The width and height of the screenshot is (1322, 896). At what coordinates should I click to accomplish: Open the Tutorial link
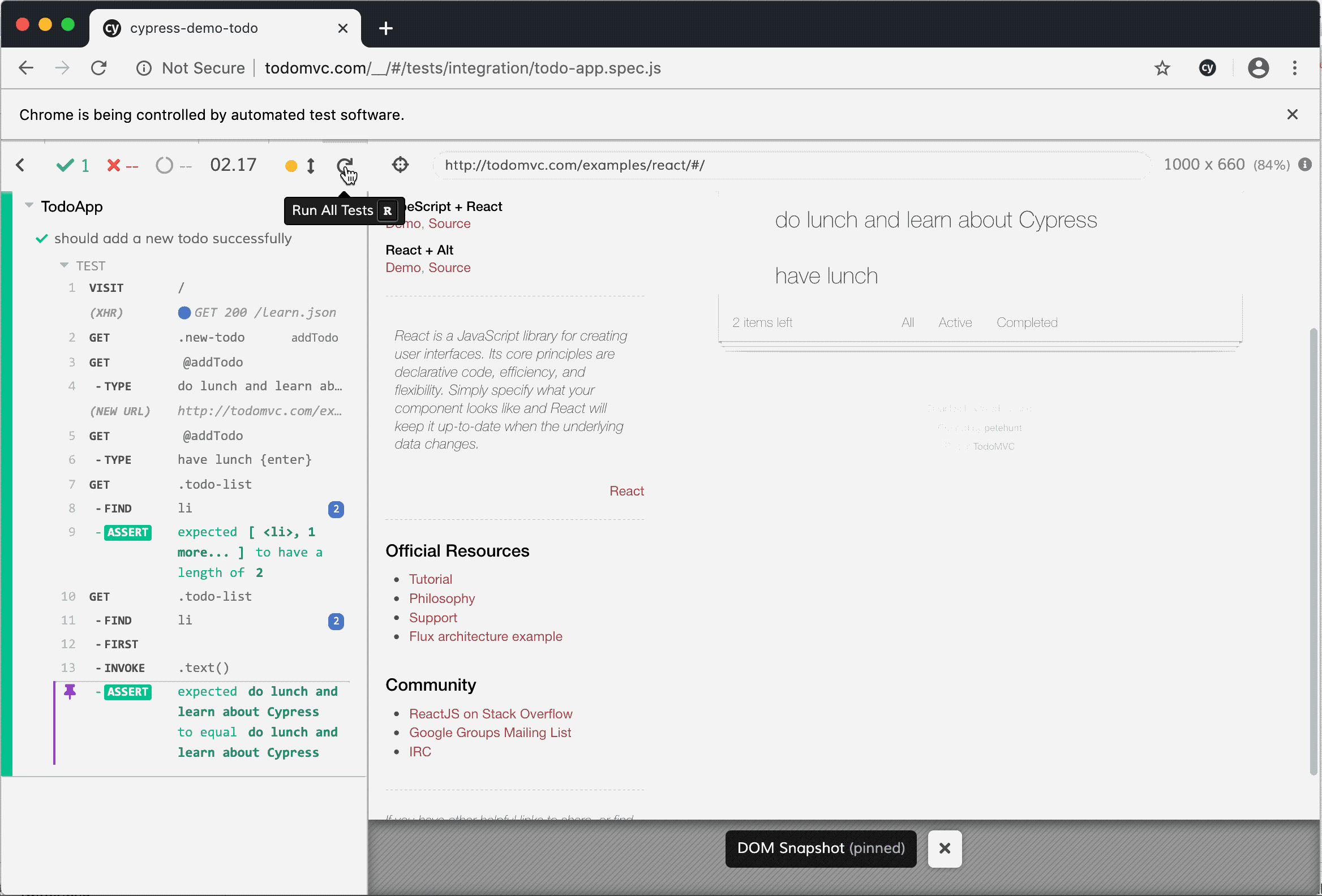(430, 579)
